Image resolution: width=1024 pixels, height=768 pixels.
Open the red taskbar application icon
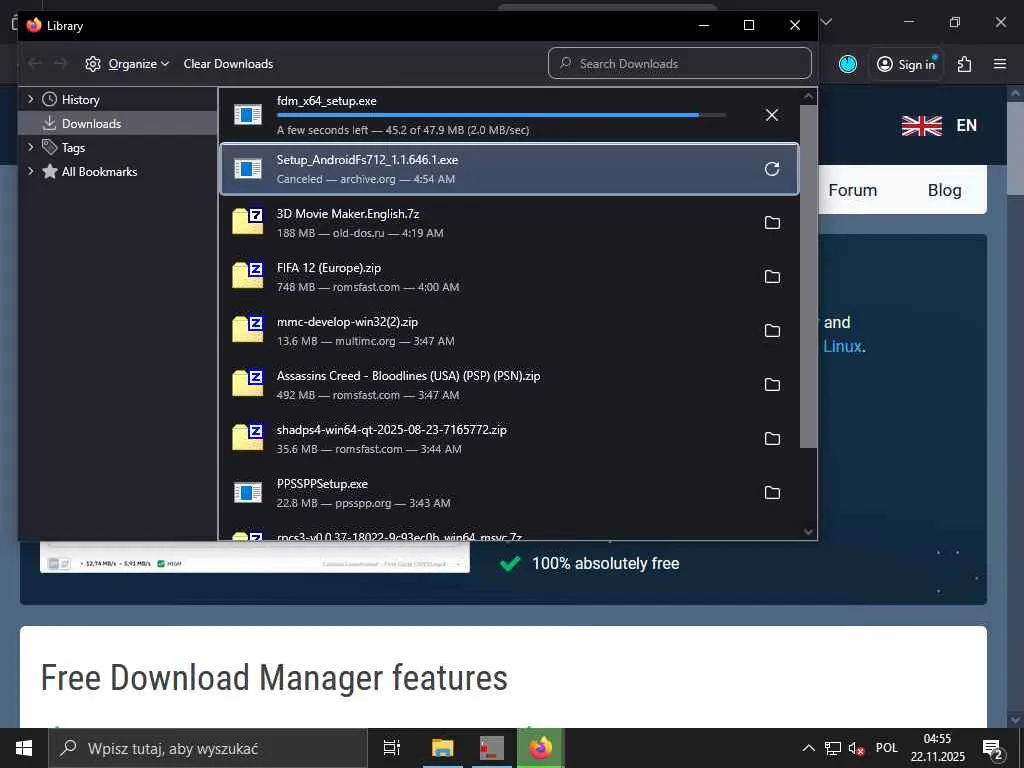point(492,748)
